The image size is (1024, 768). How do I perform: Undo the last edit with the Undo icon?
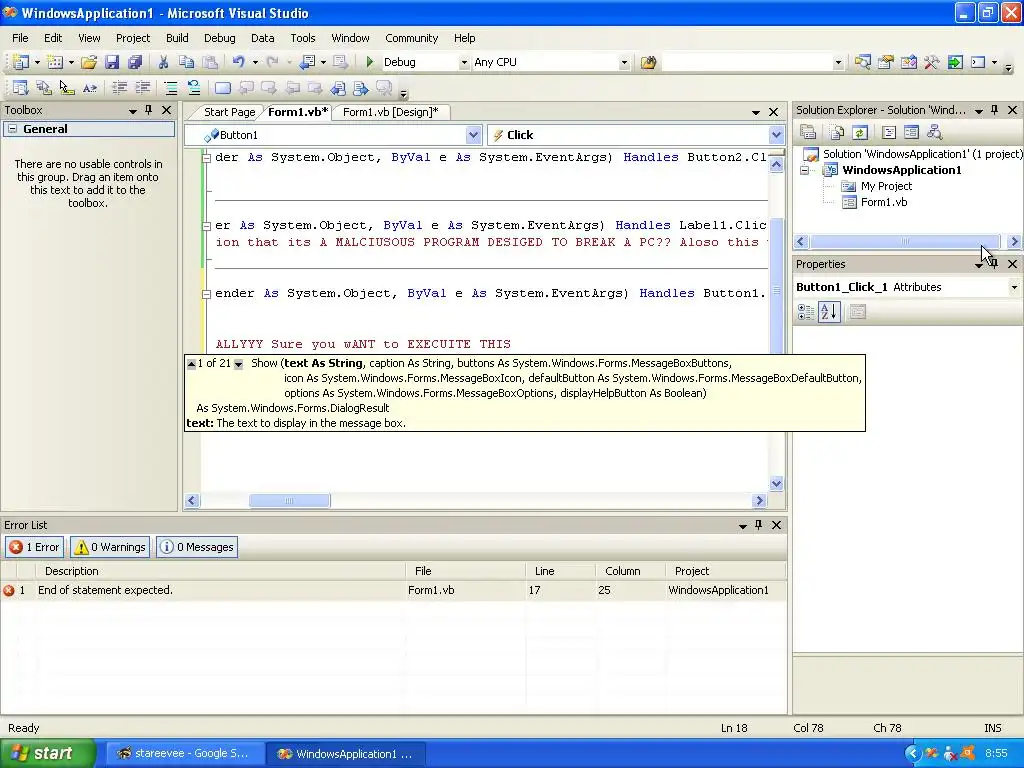pyautogui.click(x=238, y=62)
